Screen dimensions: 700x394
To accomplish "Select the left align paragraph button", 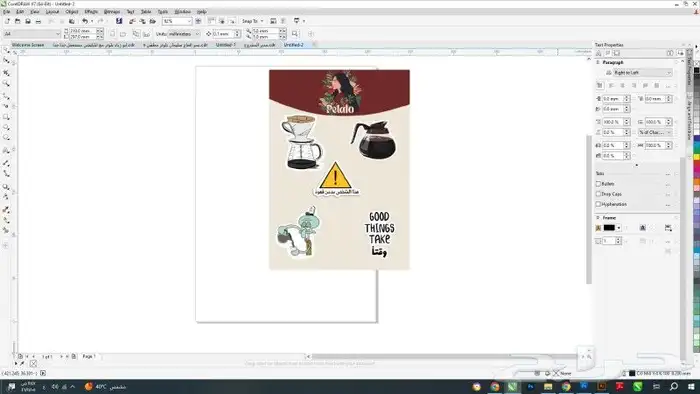I will pos(611,85).
